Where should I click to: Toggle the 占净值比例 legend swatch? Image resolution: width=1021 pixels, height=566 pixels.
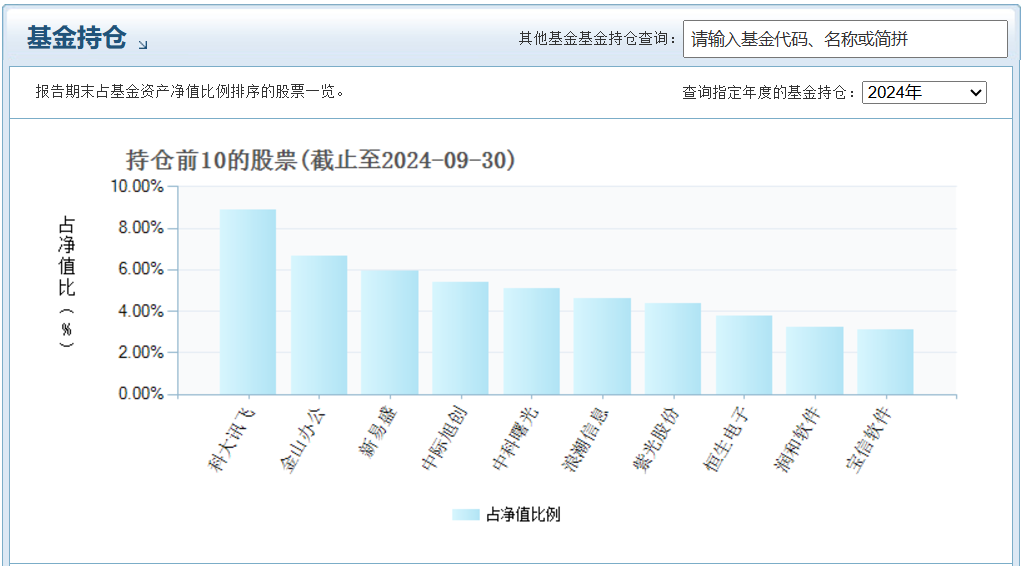[466, 515]
